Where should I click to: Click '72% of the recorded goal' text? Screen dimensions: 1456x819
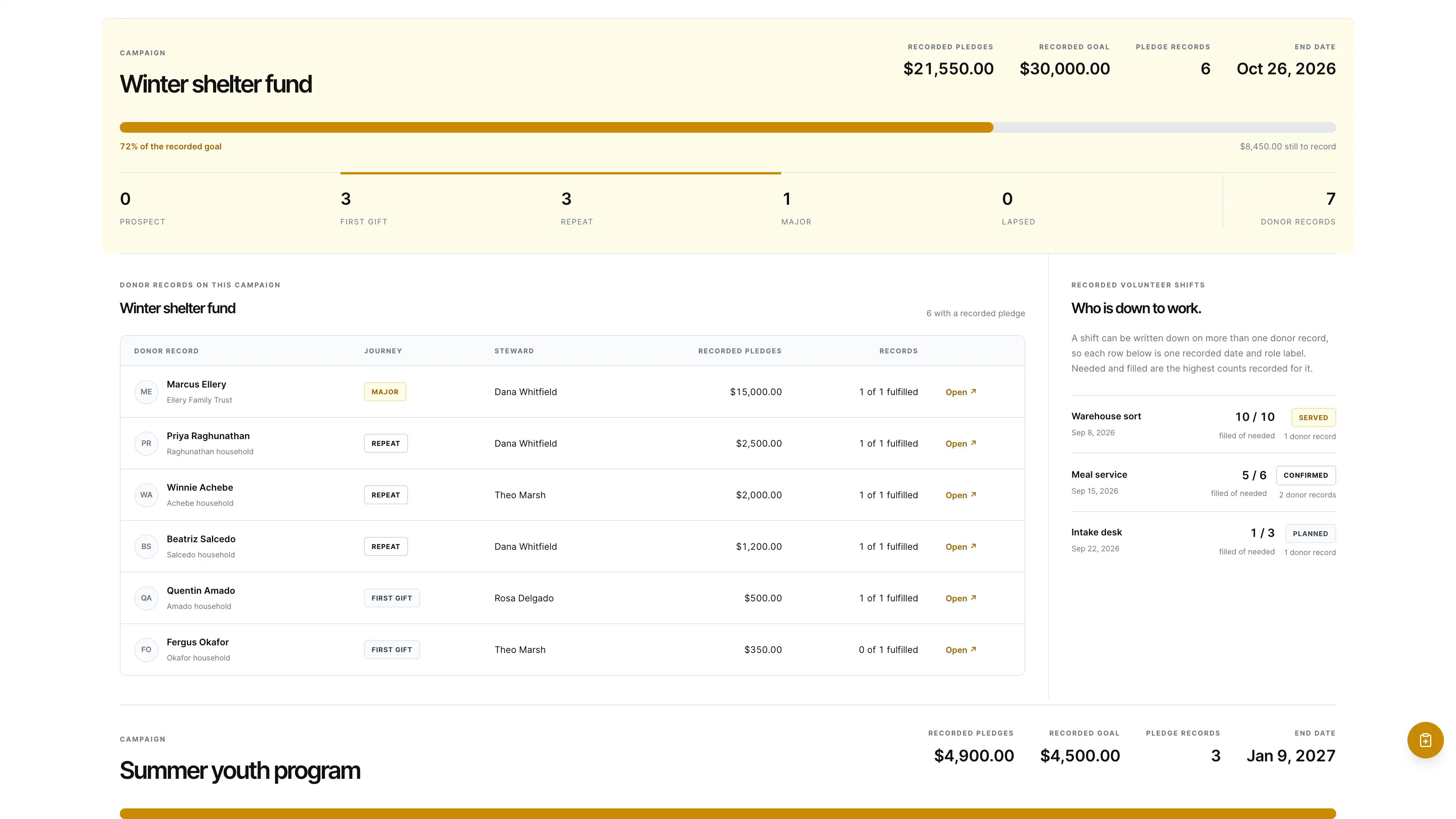point(171,146)
